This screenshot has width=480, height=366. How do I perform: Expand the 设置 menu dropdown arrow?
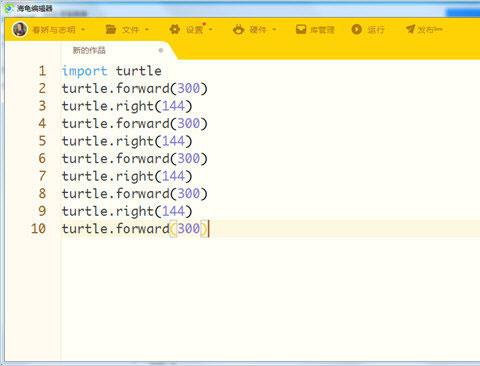[210, 30]
